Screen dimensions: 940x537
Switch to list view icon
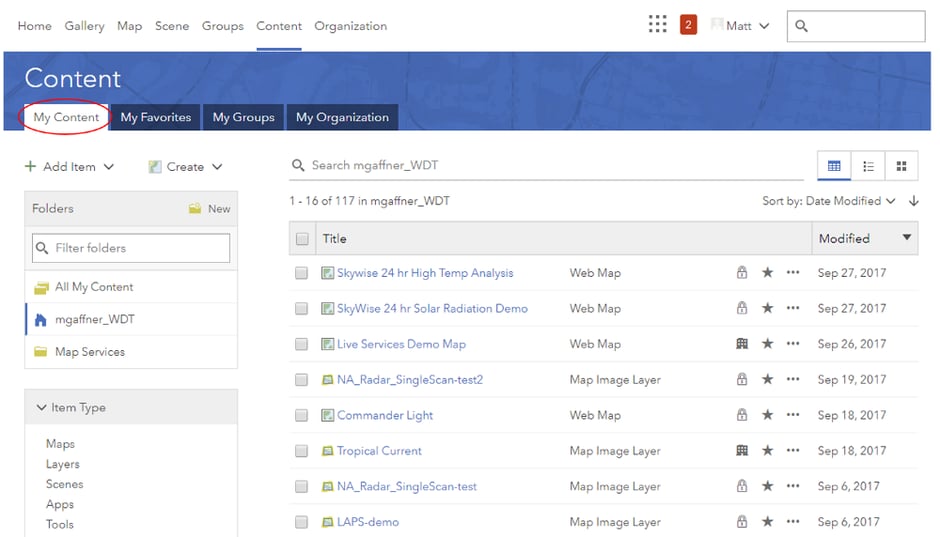pyautogui.click(x=868, y=166)
